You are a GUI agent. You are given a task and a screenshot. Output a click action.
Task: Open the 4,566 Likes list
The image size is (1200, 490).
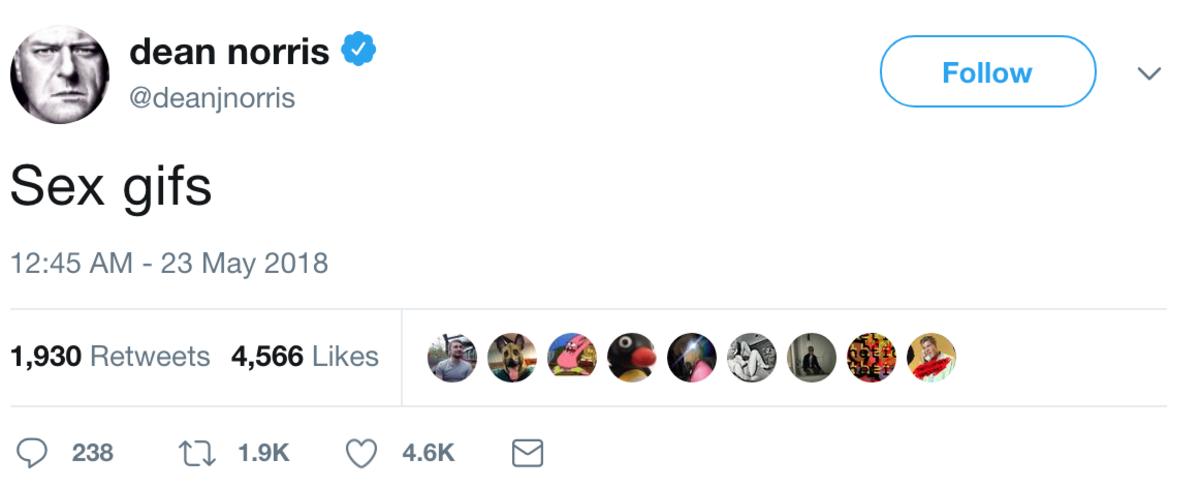[305, 357]
